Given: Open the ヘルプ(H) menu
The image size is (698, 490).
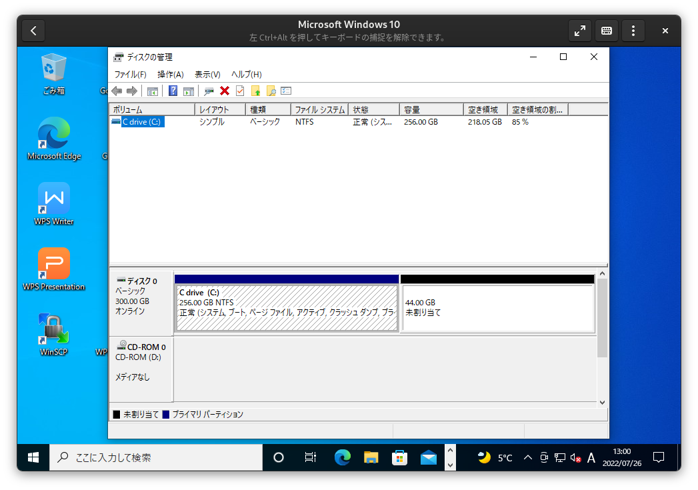Looking at the screenshot, I should pyautogui.click(x=247, y=74).
